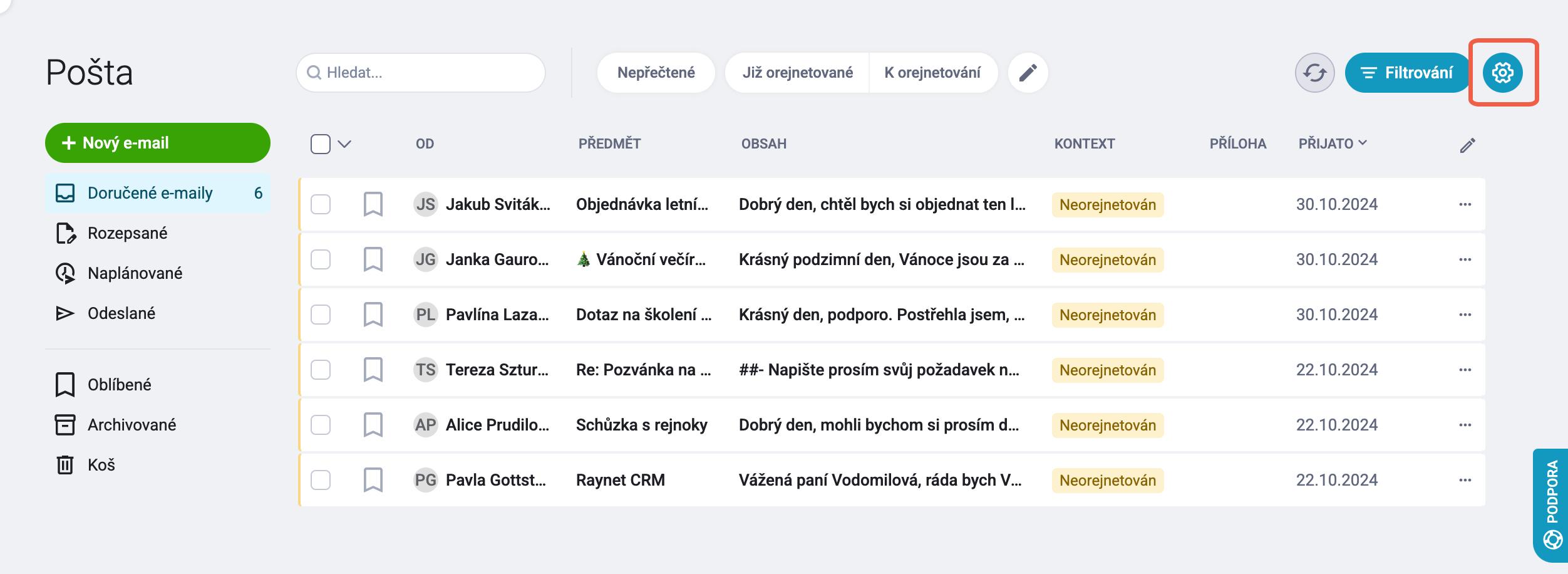Select checkbox for Jakub Sviták email
Screen dimensions: 1568x574
pos(321,204)
